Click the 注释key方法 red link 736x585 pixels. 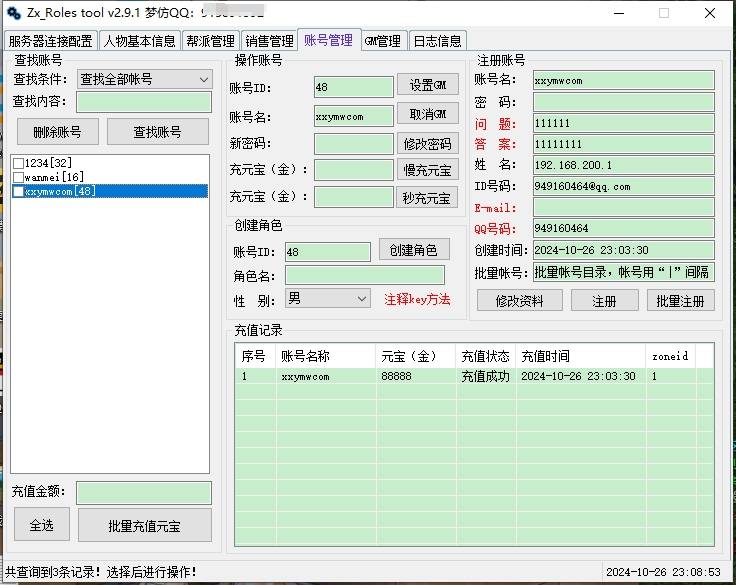click(417, 299)
